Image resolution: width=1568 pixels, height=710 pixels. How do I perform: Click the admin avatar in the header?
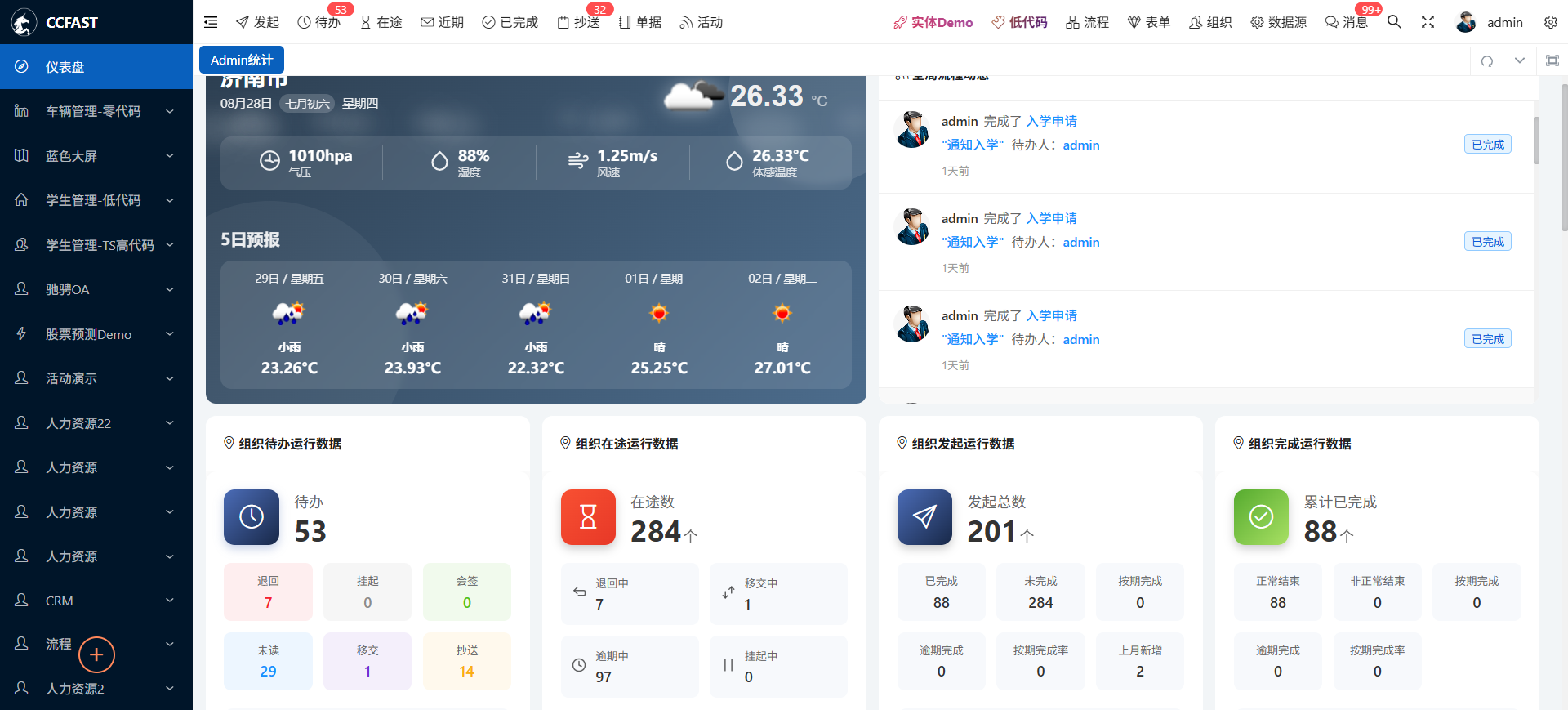tap(1466, 22)
